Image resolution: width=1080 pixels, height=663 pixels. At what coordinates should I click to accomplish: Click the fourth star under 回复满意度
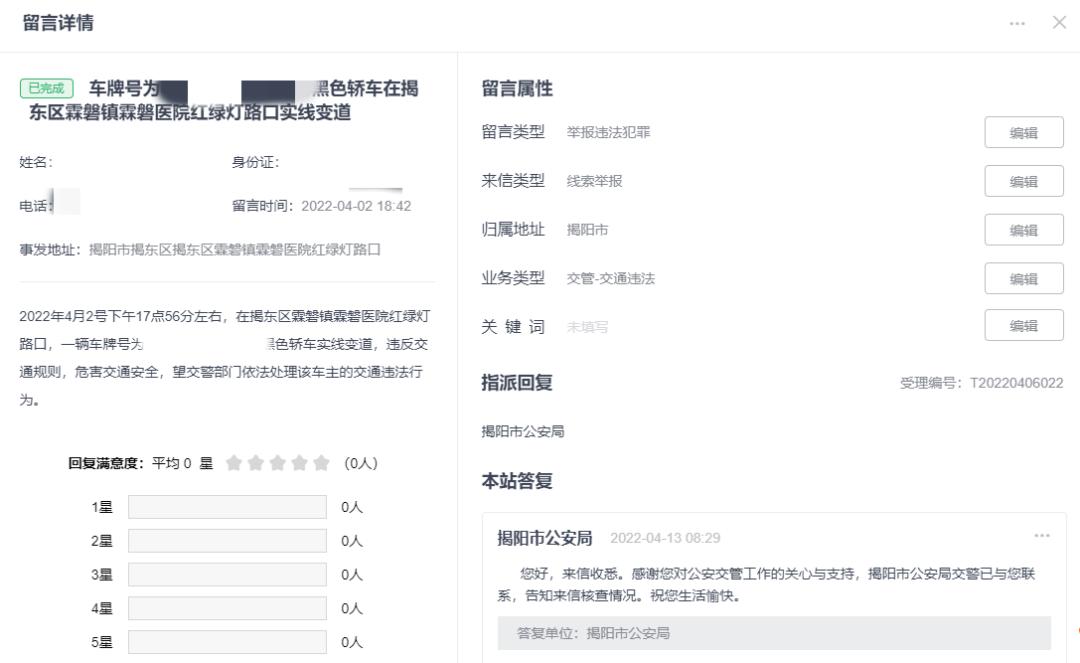tap(298, 462)
